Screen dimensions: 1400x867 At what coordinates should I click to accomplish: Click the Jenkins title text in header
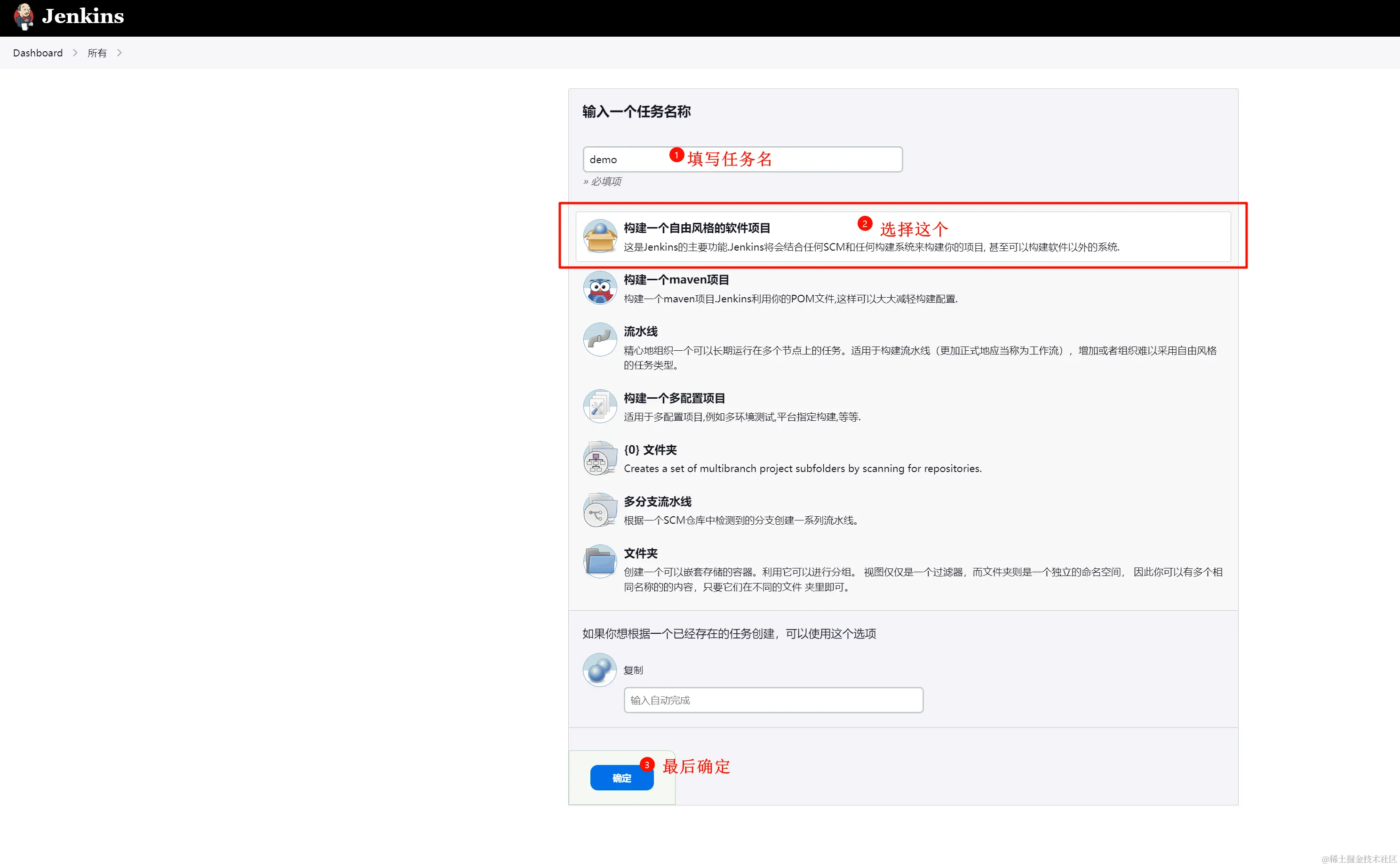tap(83, 16)
